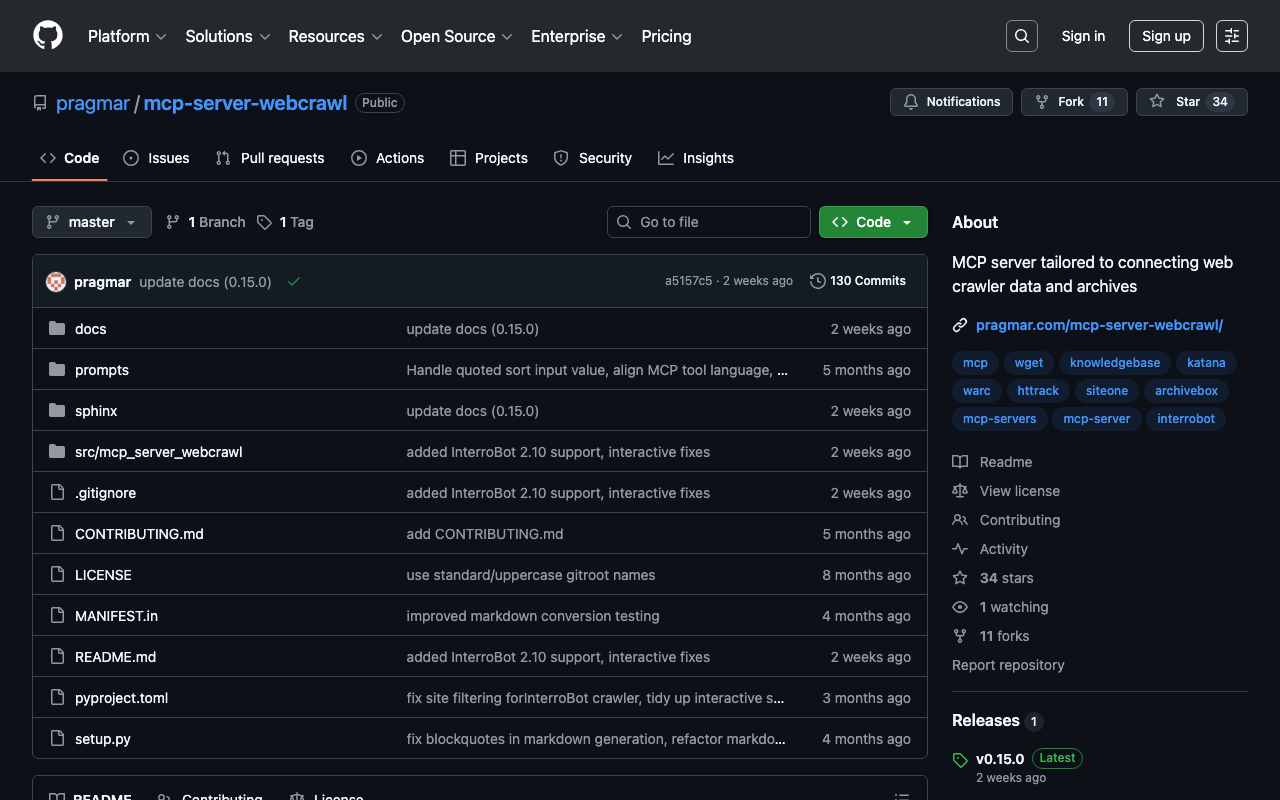Image resolution: width=1280 pixels, height=800 pixels.
Task: Expand green Code dropdown button
Action: 873,222
